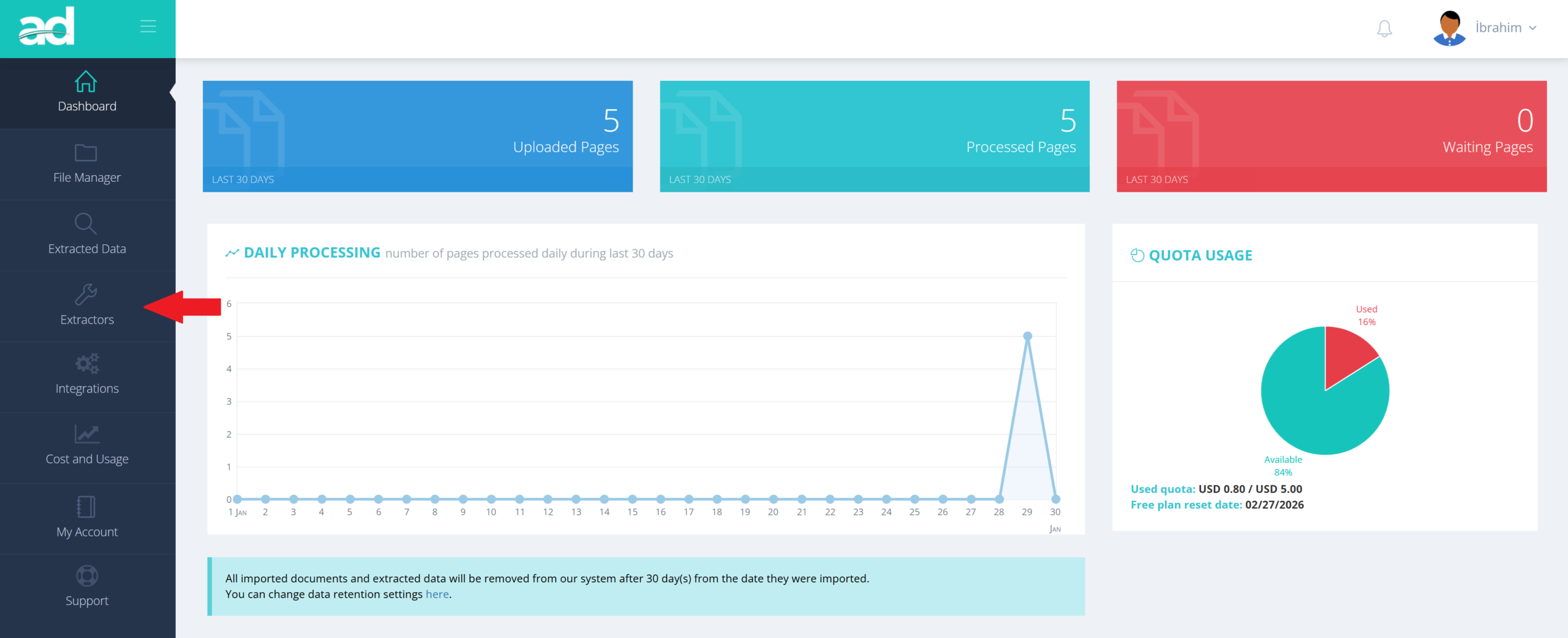This screenshot has height=638, width=1568.
Task: Click the notification bell icon
Action: [1384, 28]
